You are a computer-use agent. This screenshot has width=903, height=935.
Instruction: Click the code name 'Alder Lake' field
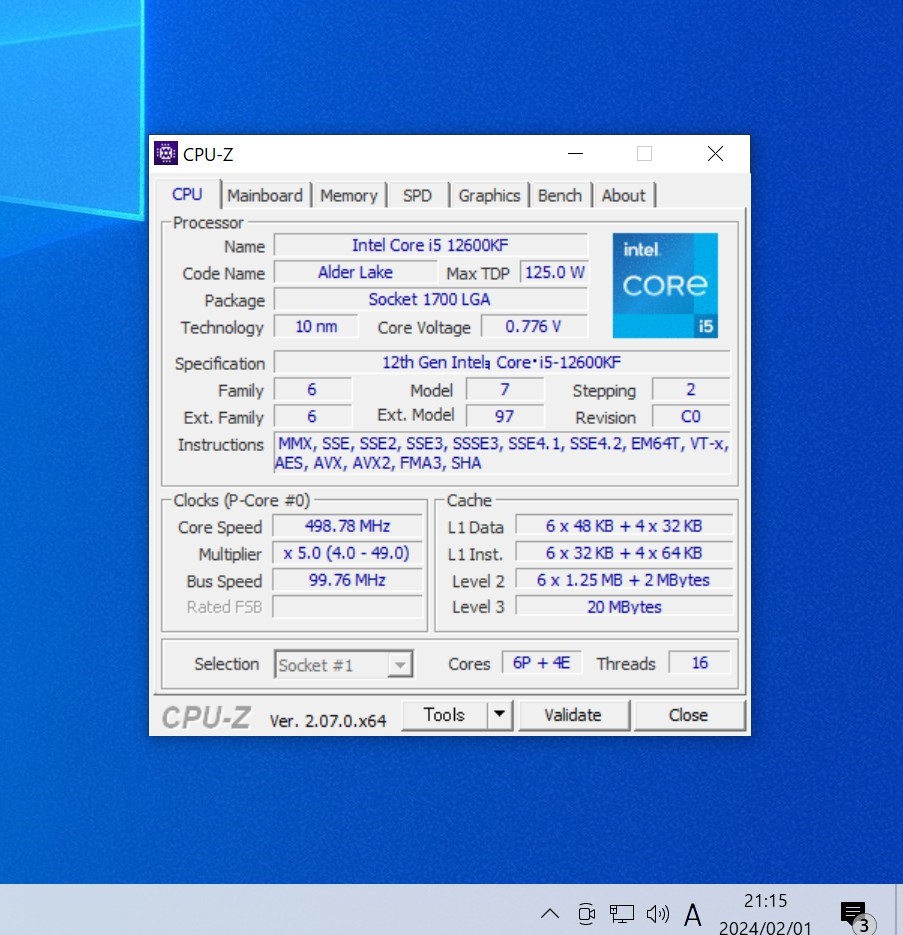click(355, 273)
